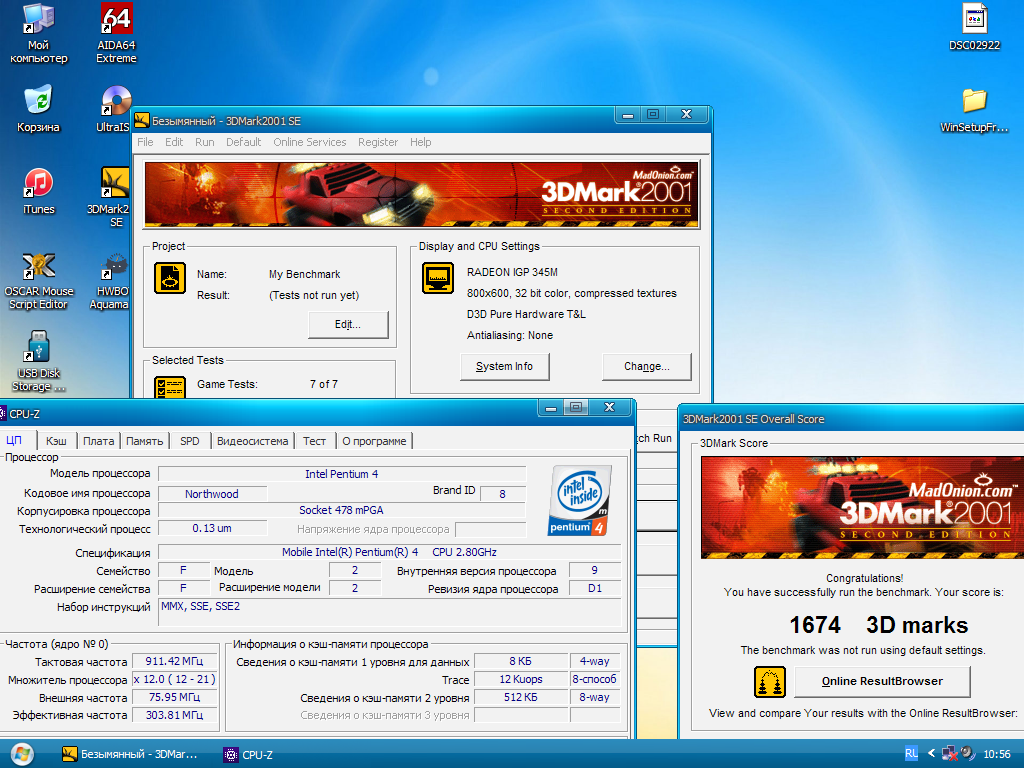Switch to the Память tab in CPU-Z
1024x768 pixels.
click(x=144, y=441)
